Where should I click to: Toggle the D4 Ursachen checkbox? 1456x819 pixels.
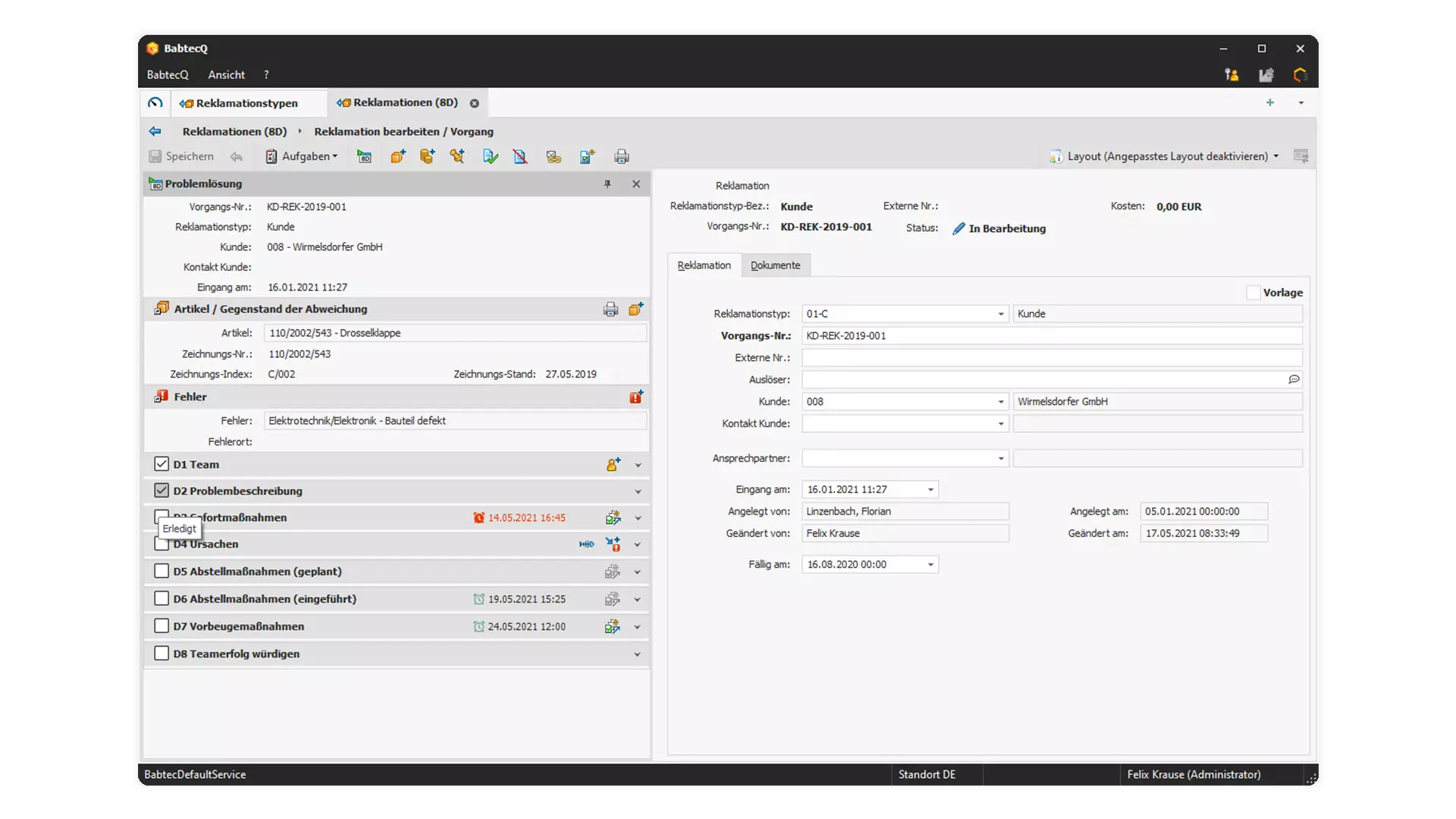pos(162,543)
